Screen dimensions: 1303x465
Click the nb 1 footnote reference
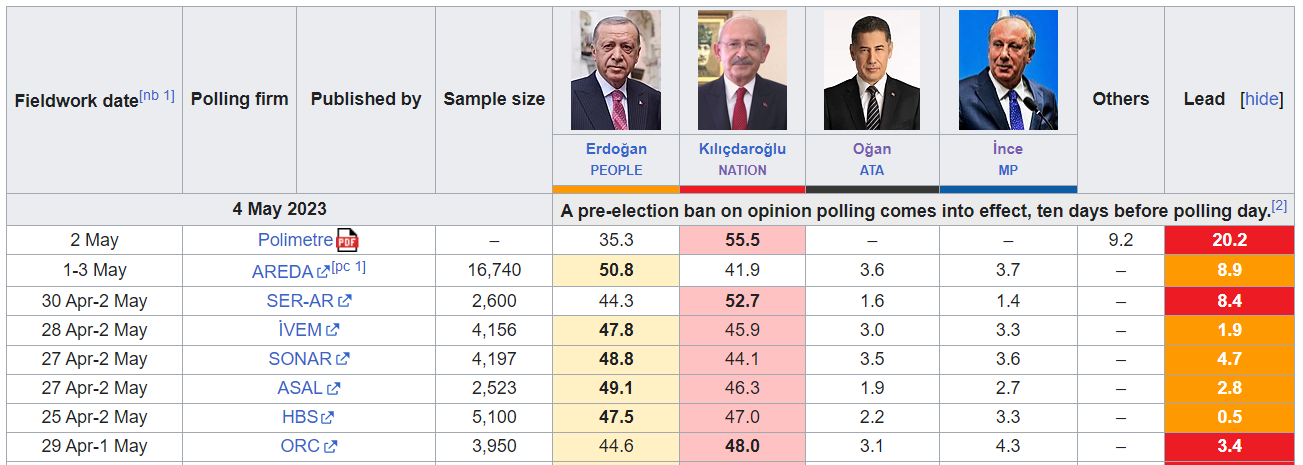pos(158,95)
